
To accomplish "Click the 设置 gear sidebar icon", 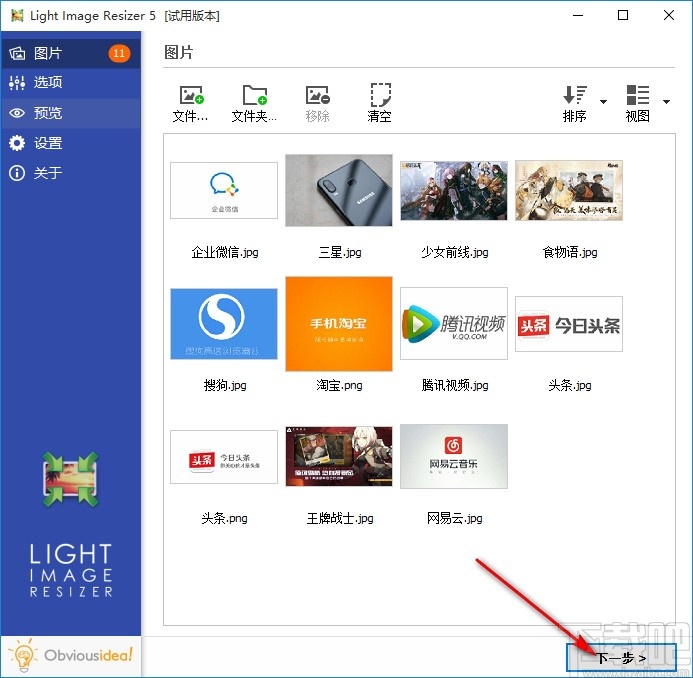I will 17,143.
